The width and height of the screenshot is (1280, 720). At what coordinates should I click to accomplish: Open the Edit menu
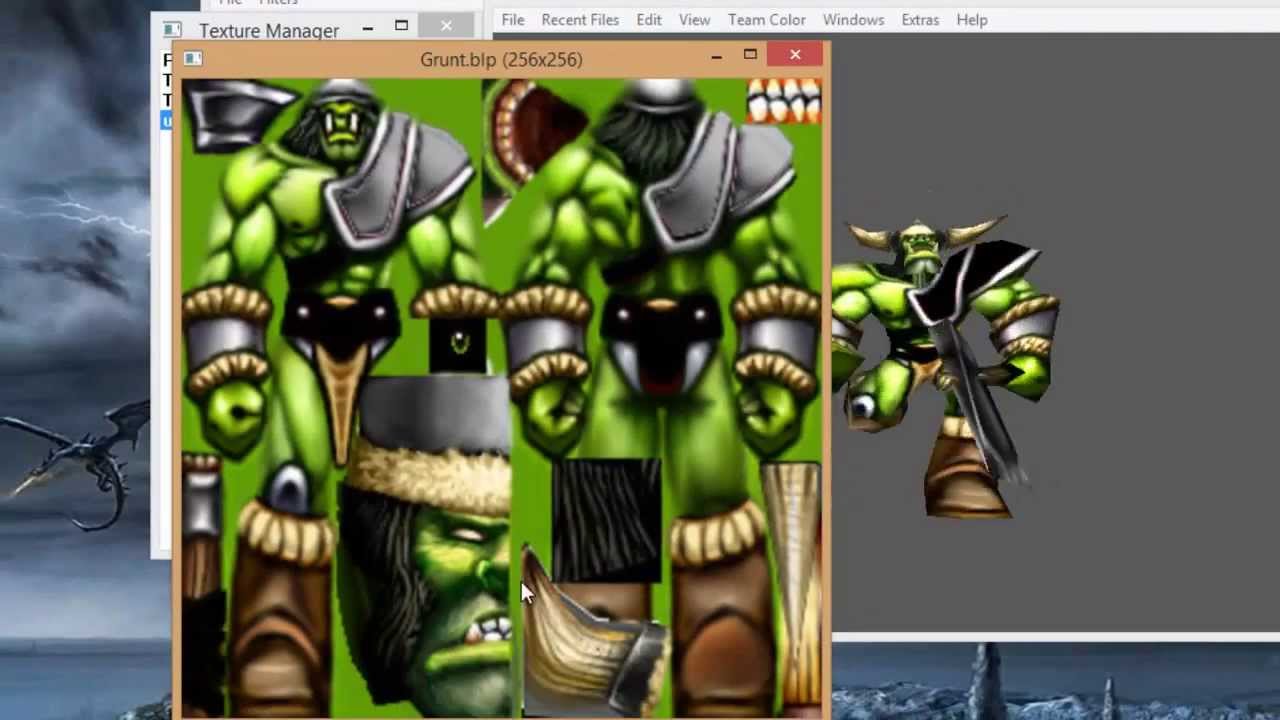click(x=649, y=20)
